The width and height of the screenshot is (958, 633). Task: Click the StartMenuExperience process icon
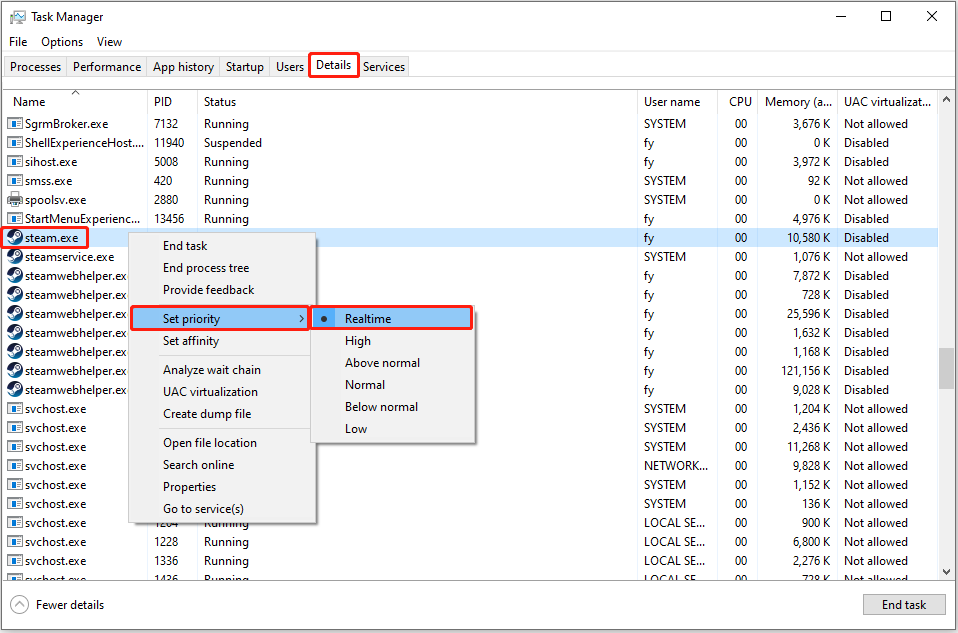(15, 219)
